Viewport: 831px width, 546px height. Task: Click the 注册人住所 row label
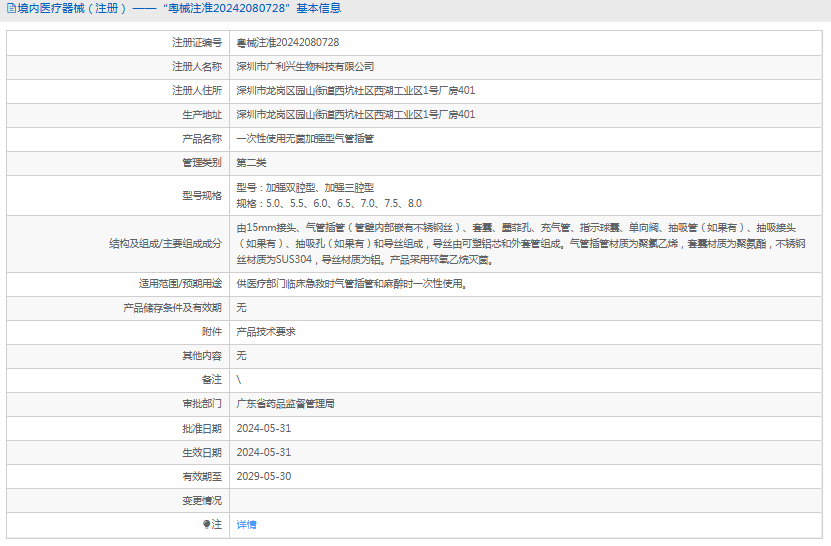pos(197,91)
